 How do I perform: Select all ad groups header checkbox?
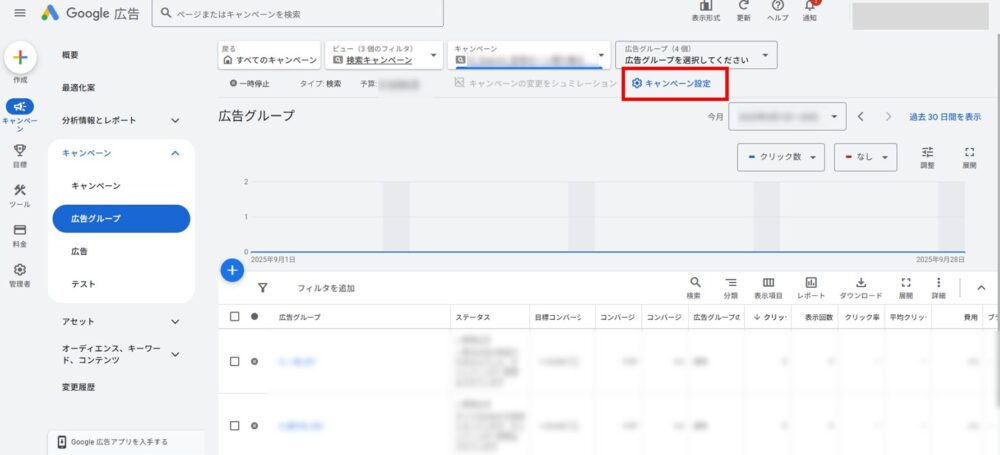234,317
